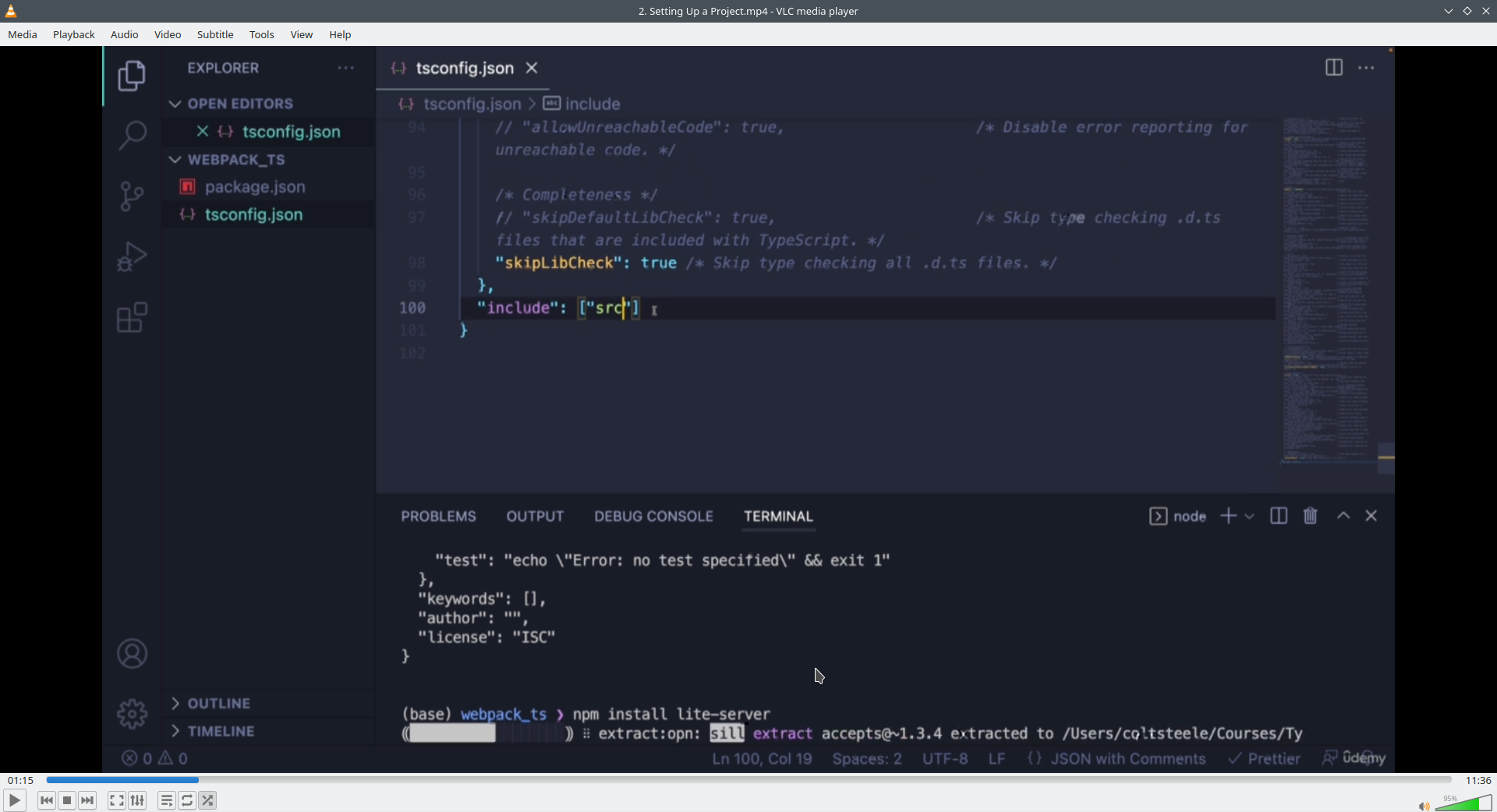Viewport: 1497px width, 812px height.
Task: Toggle loop playback mode
Action: [187, 800]
